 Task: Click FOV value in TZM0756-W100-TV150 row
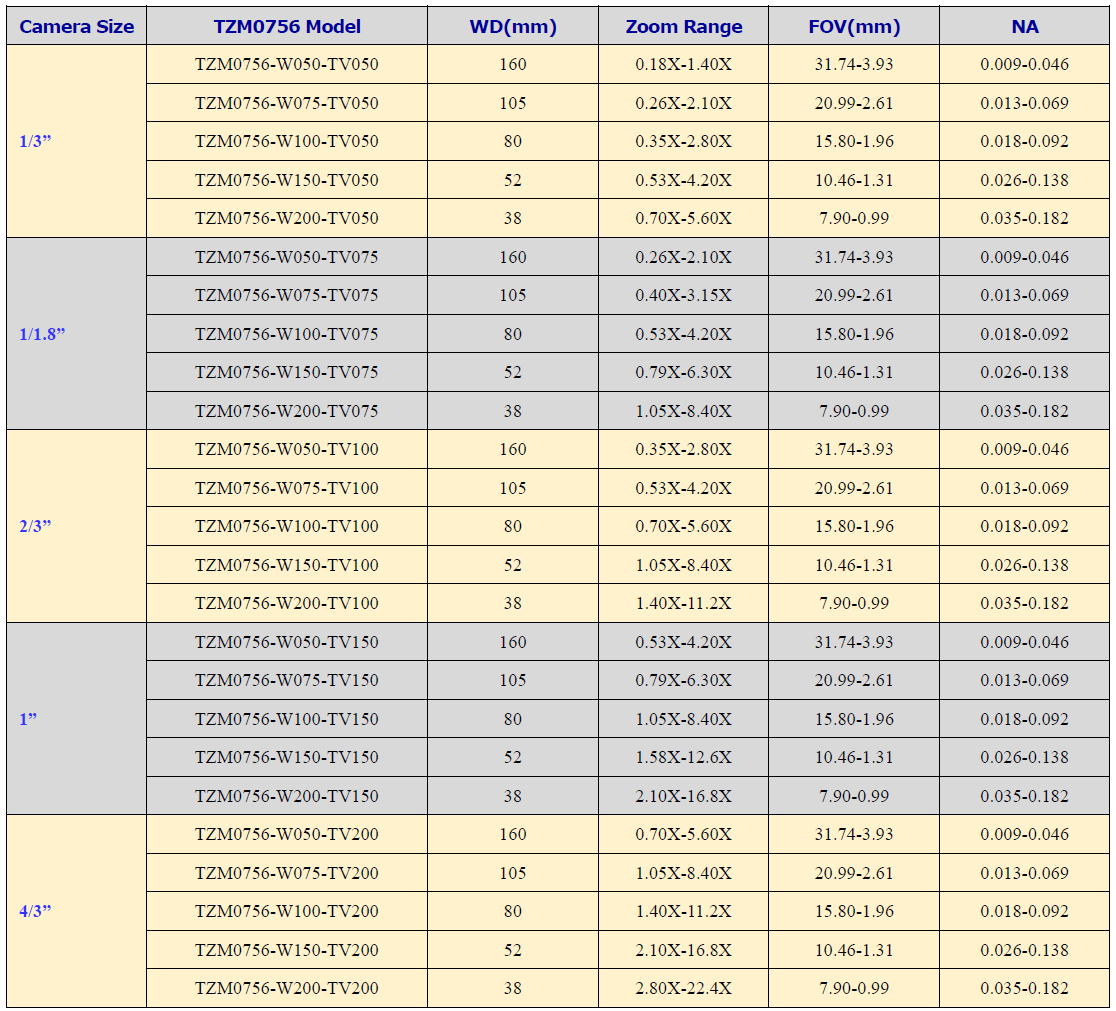854,719
